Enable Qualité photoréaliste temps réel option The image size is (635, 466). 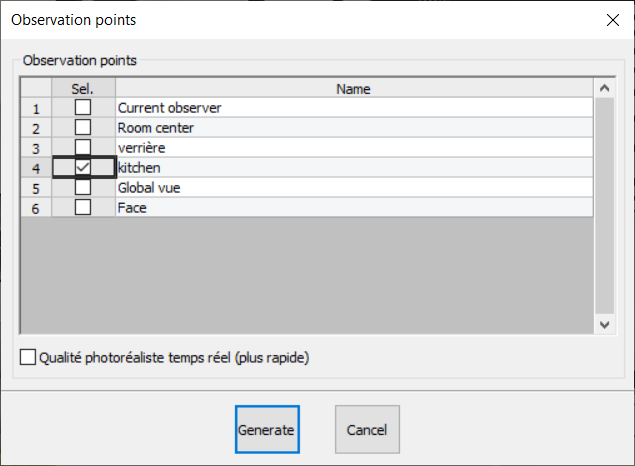click(x=28, y=357)
